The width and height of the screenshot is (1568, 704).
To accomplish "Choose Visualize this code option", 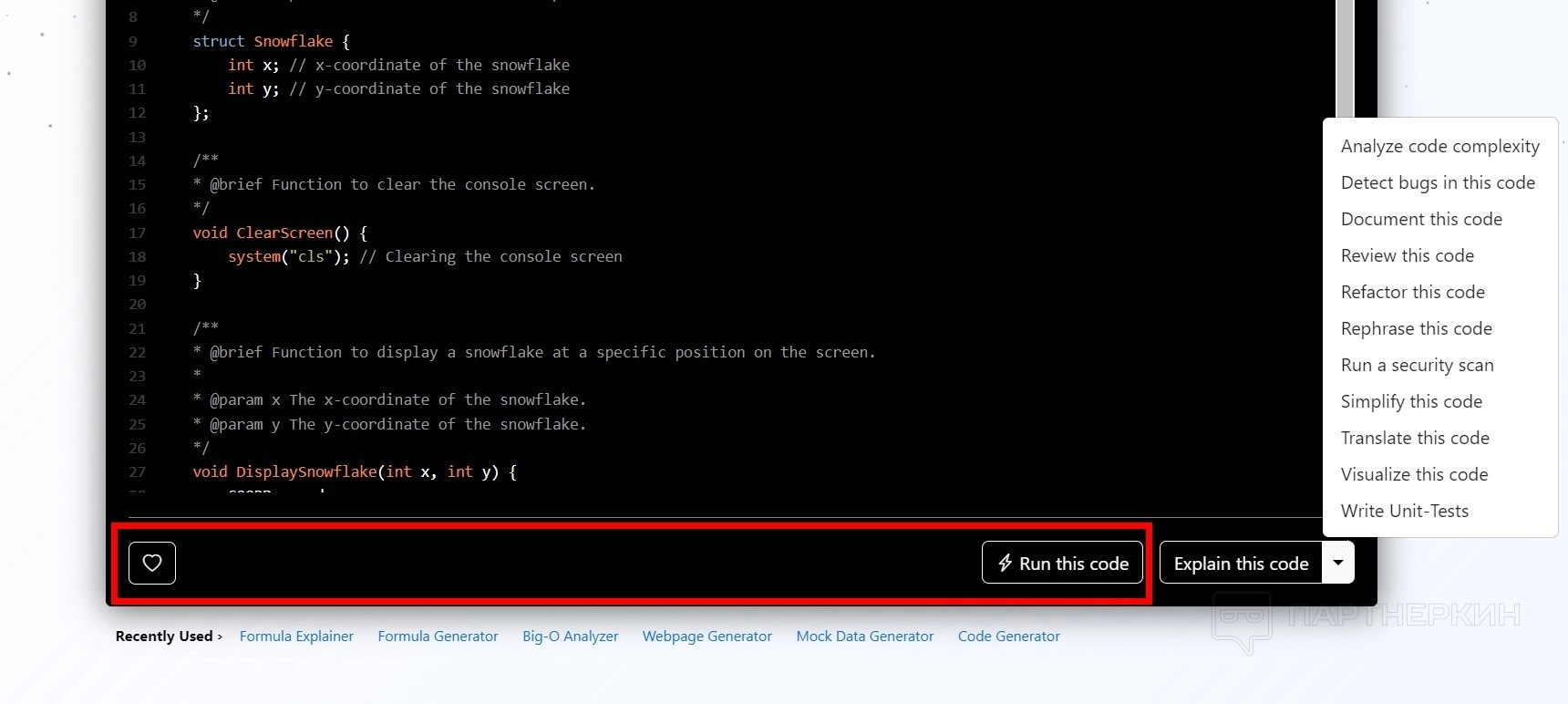I will [x=1414, y=474].
